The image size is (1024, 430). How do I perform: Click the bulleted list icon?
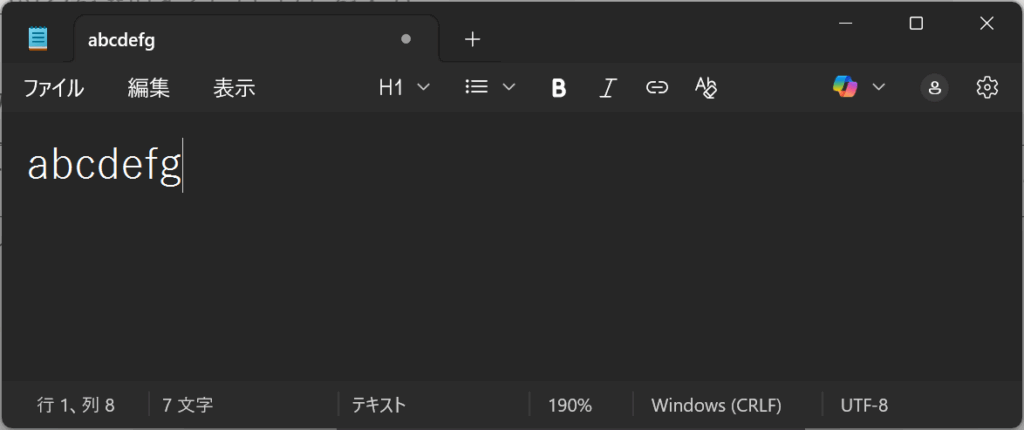[477, 87]
